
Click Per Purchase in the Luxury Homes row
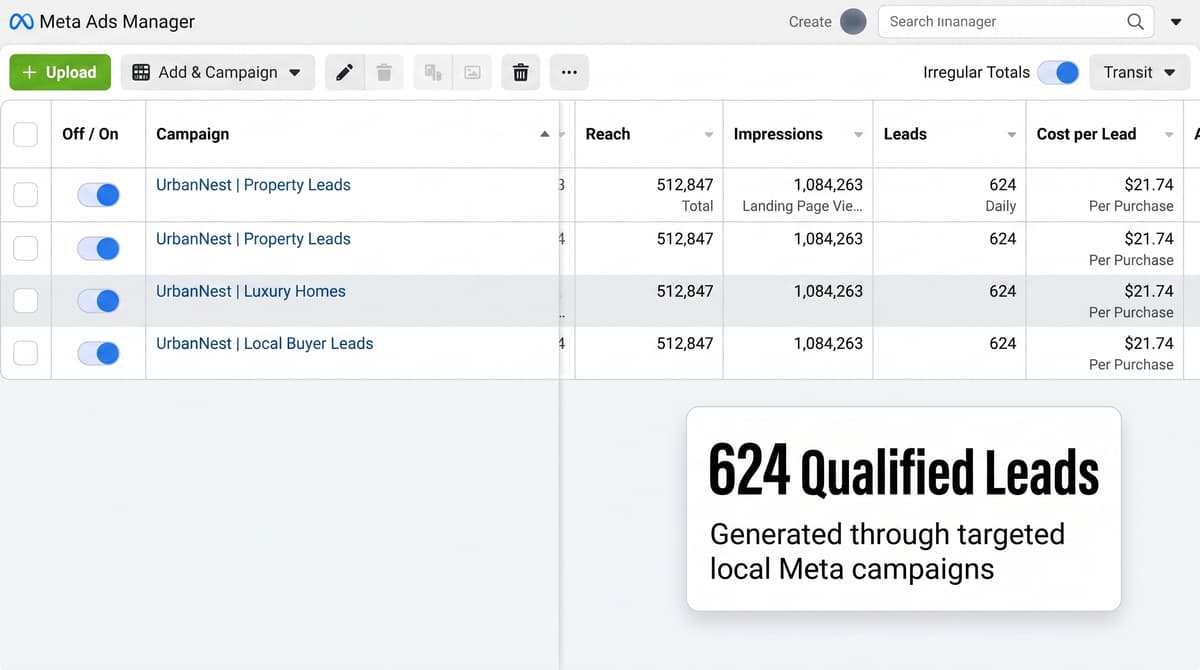pyautogui.click(x=1131, y=312)
